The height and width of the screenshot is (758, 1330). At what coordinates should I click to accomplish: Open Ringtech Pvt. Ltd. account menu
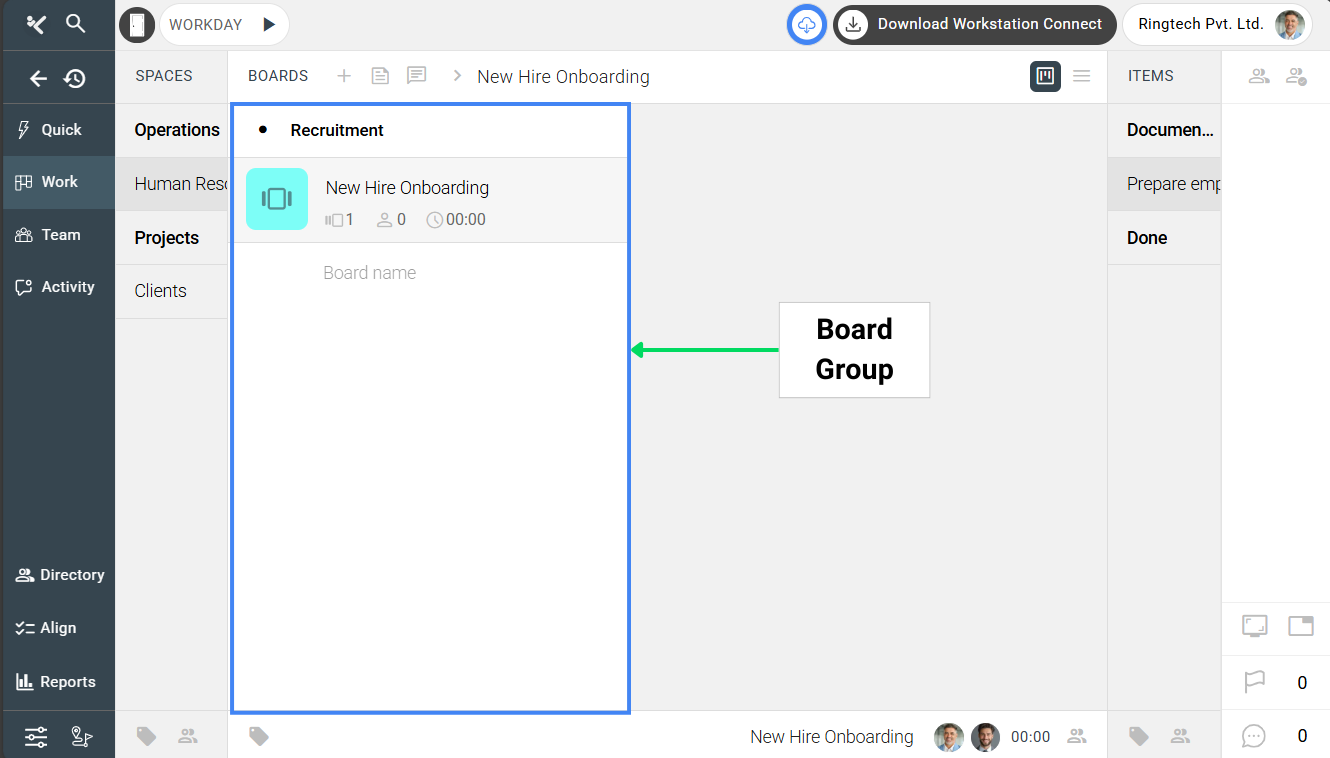click(1217, 24)
